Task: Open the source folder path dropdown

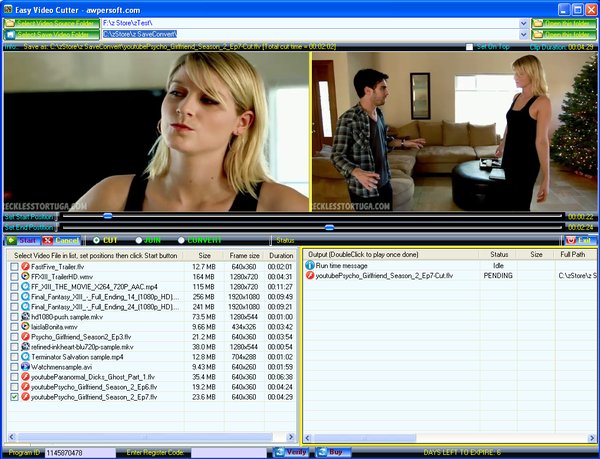Action: click(x=521, y=21)
